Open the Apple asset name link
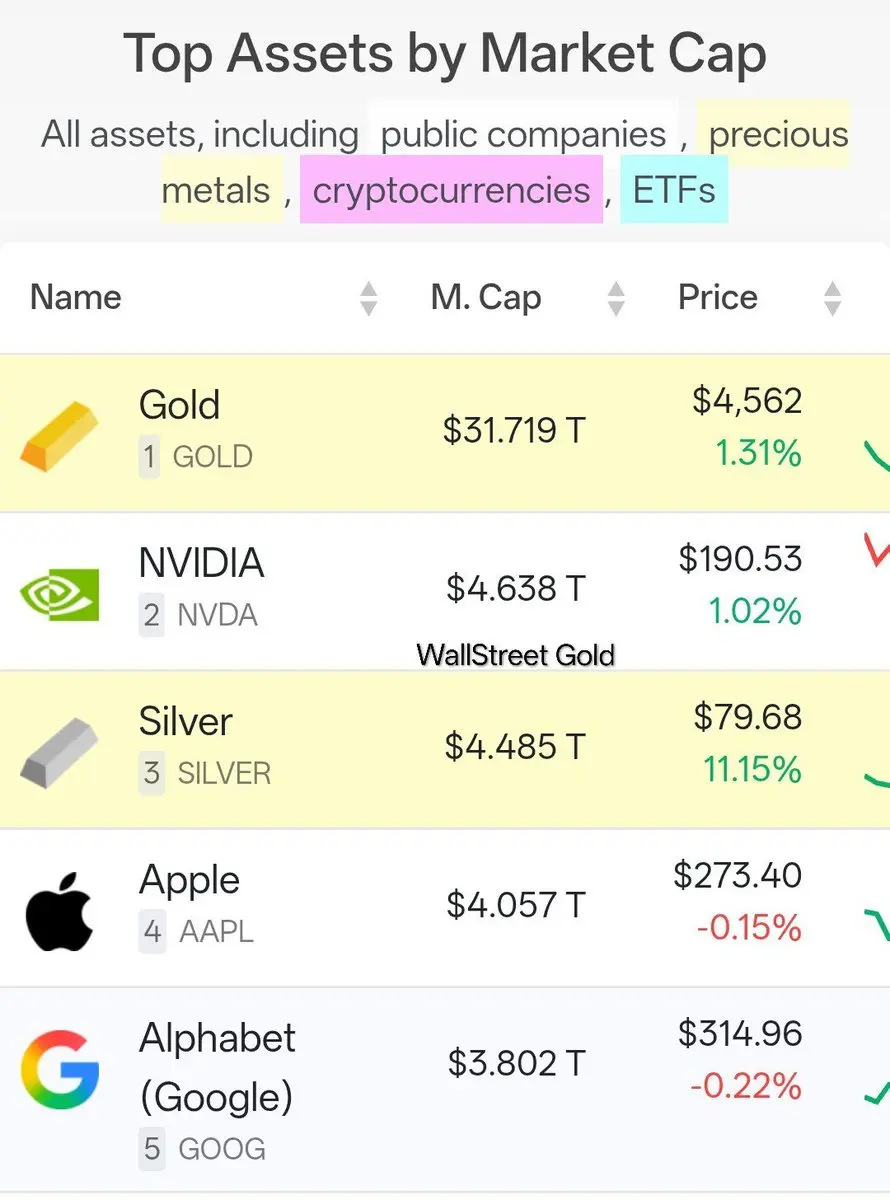Screen dimensions: 890x1200 pos(189,880)
